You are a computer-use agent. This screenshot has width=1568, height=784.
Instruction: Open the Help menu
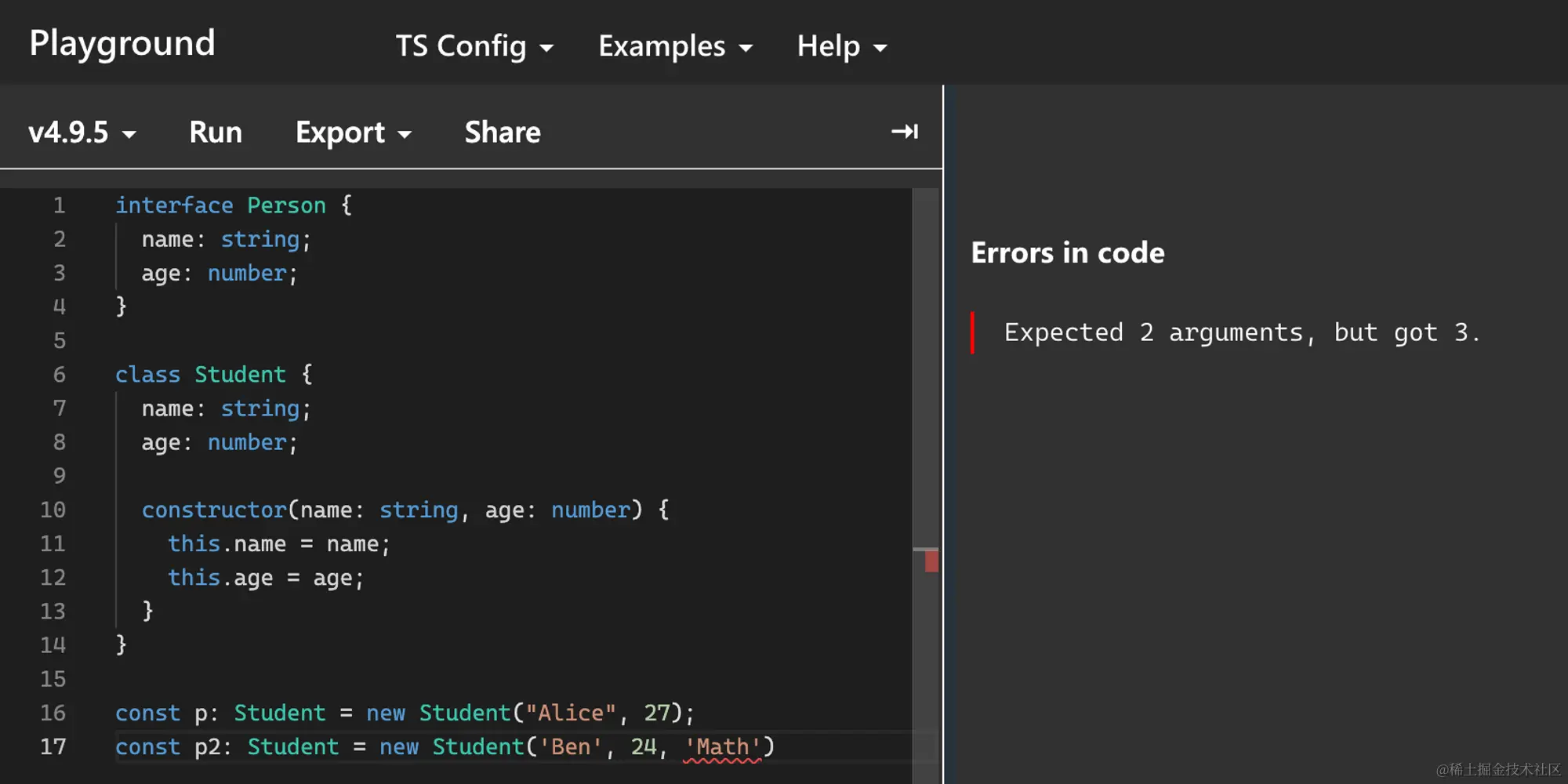click(841, 46)
